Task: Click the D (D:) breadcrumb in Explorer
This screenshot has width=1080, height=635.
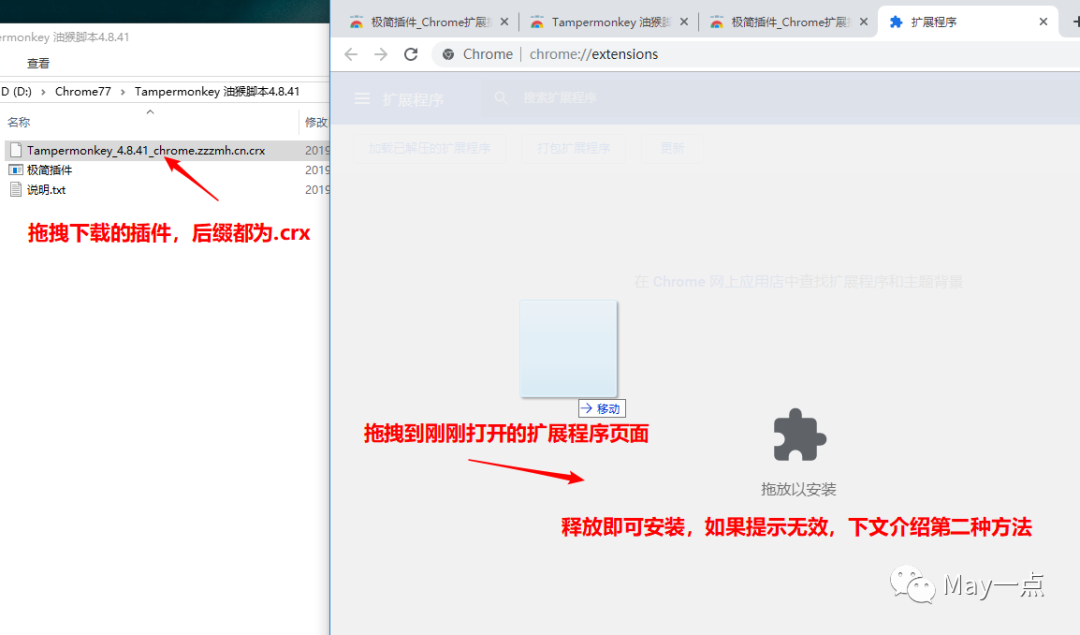Action: (x=17, y=92)
